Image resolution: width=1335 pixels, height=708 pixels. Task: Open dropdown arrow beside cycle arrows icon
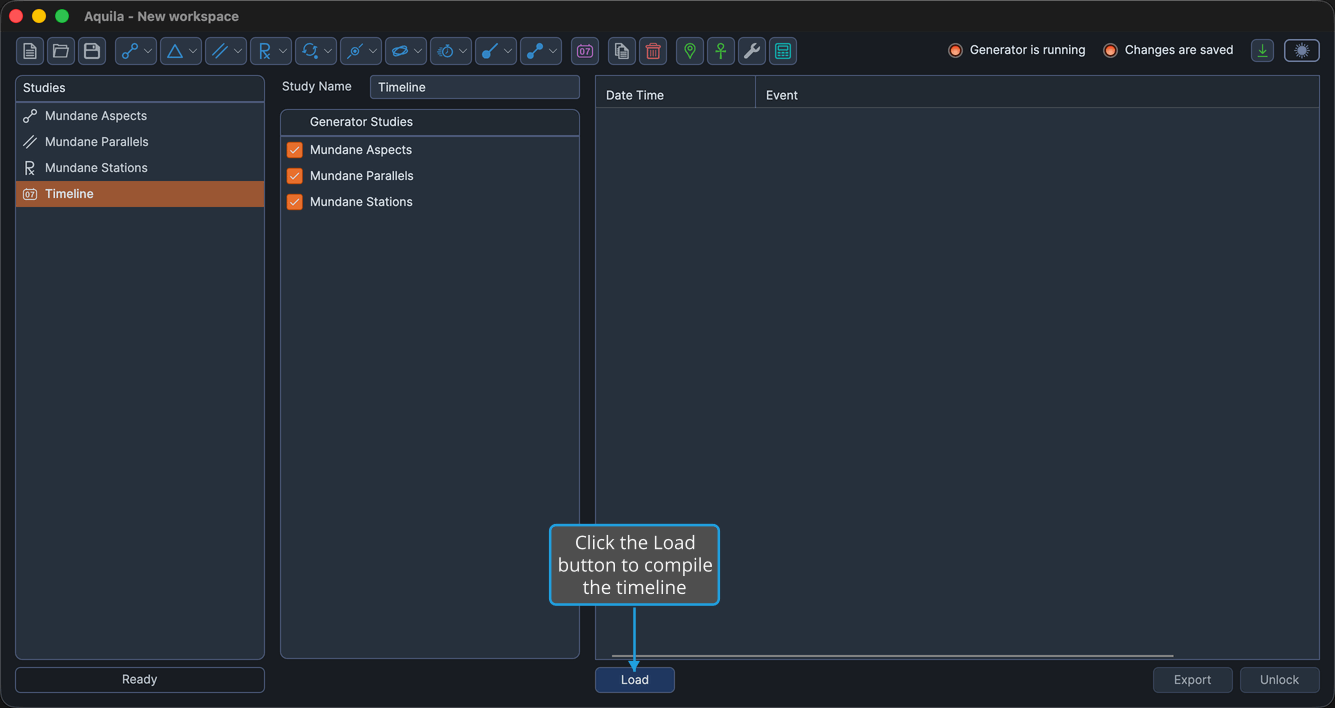(328, 51)
